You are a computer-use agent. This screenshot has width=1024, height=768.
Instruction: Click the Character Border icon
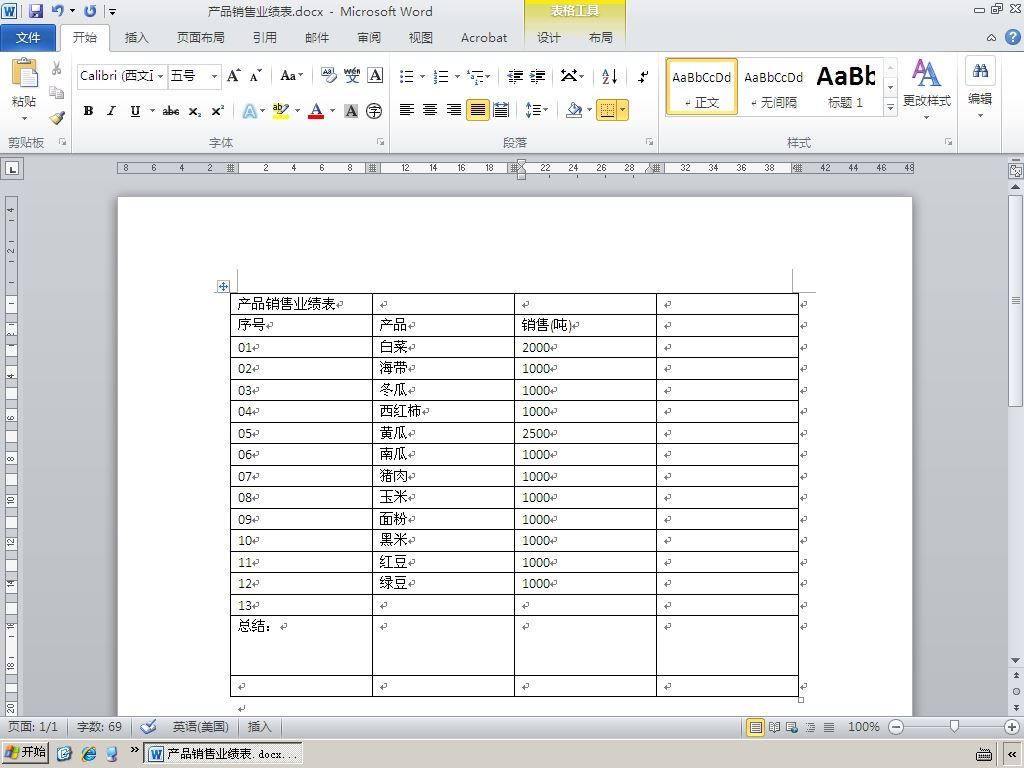point(376,76)
